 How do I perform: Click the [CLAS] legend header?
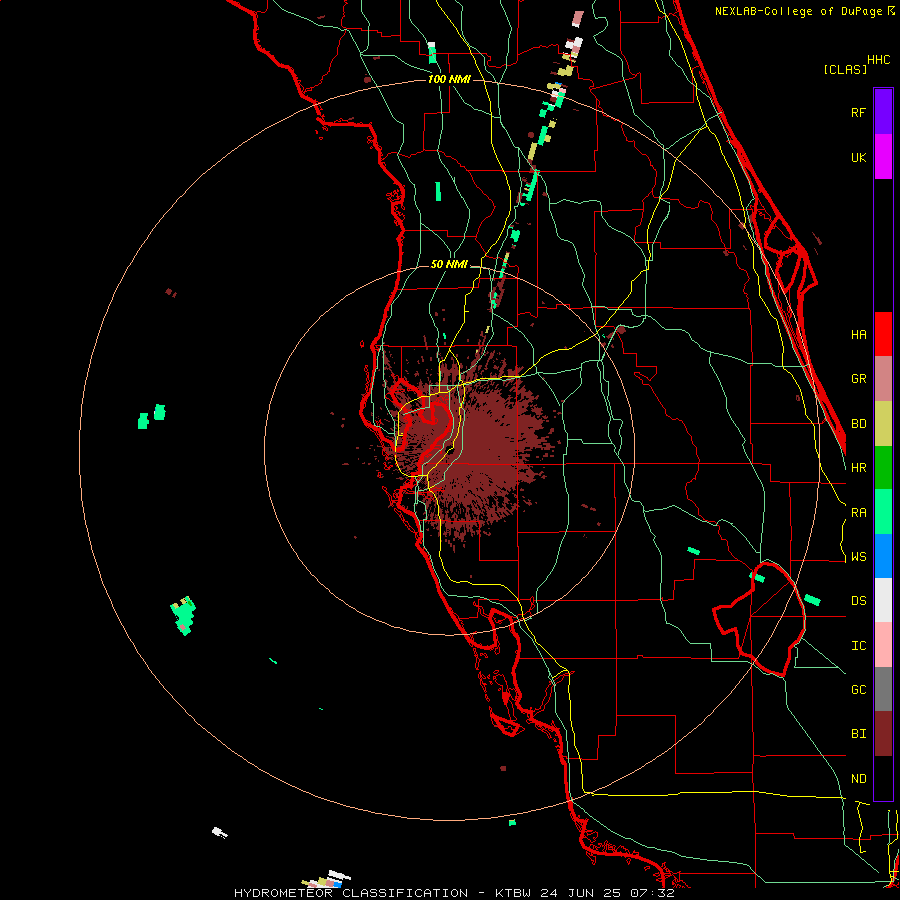click(845, 69)
